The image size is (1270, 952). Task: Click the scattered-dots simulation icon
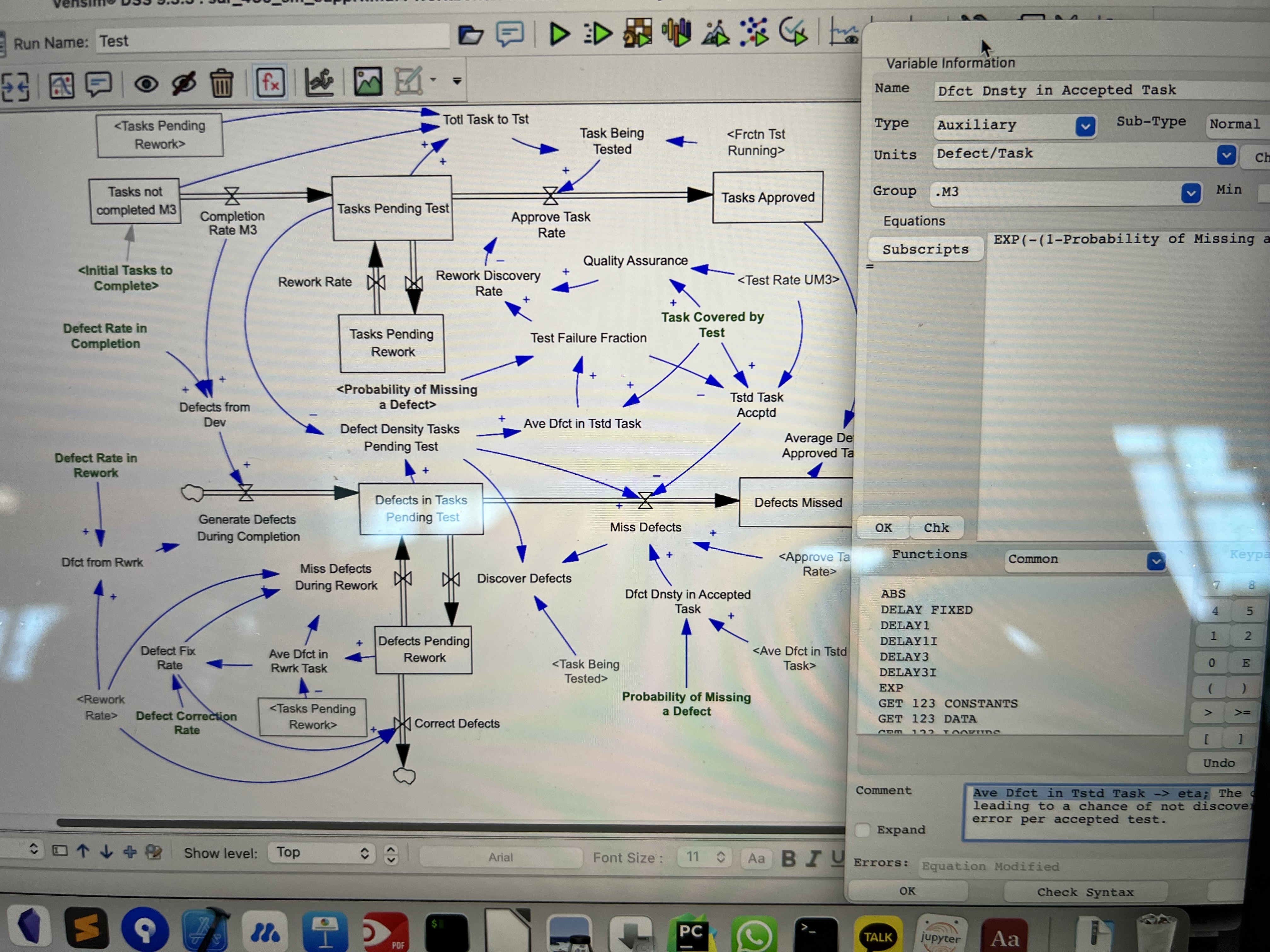coord(754,31)
